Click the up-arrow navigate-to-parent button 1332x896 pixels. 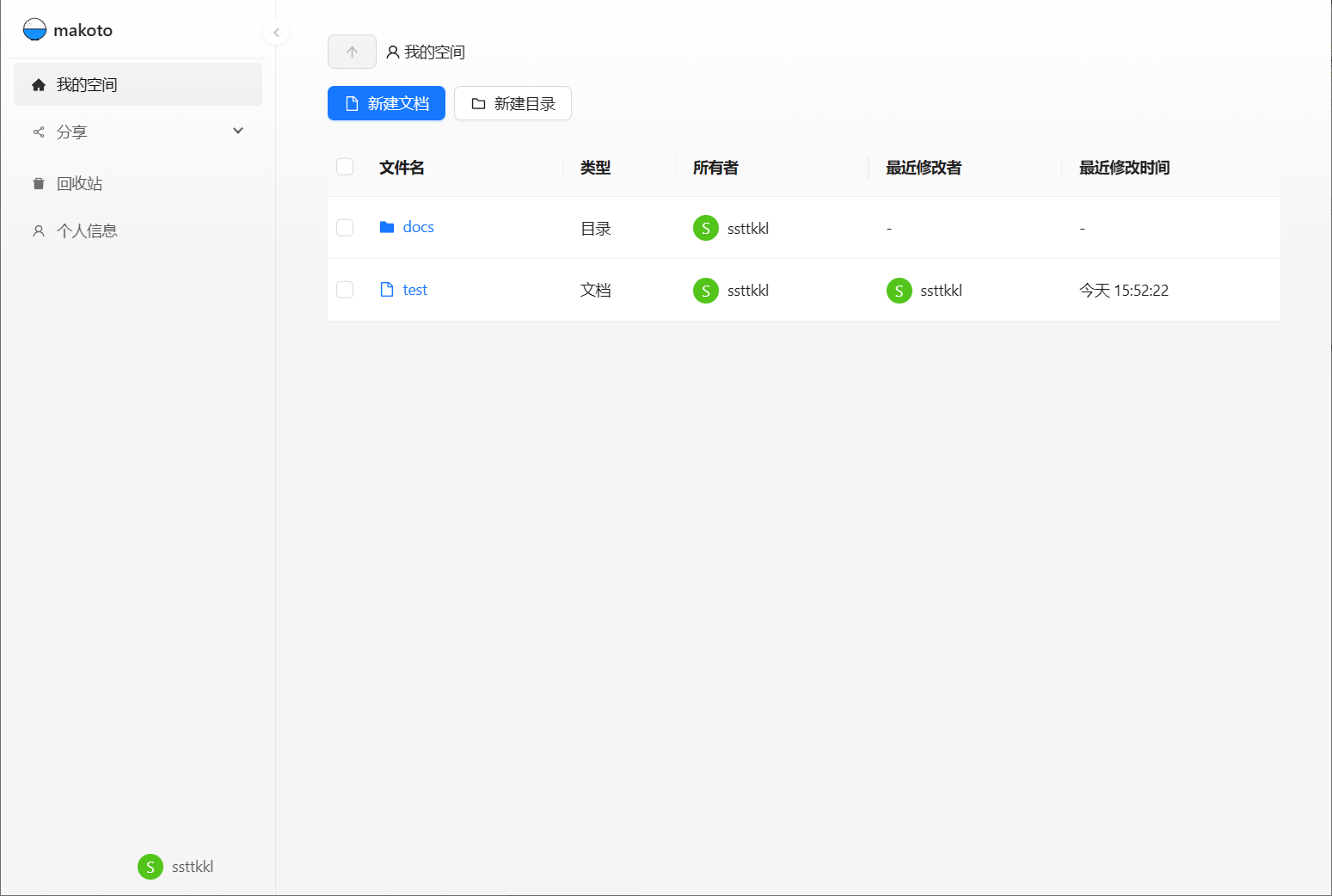coord(352,52)
